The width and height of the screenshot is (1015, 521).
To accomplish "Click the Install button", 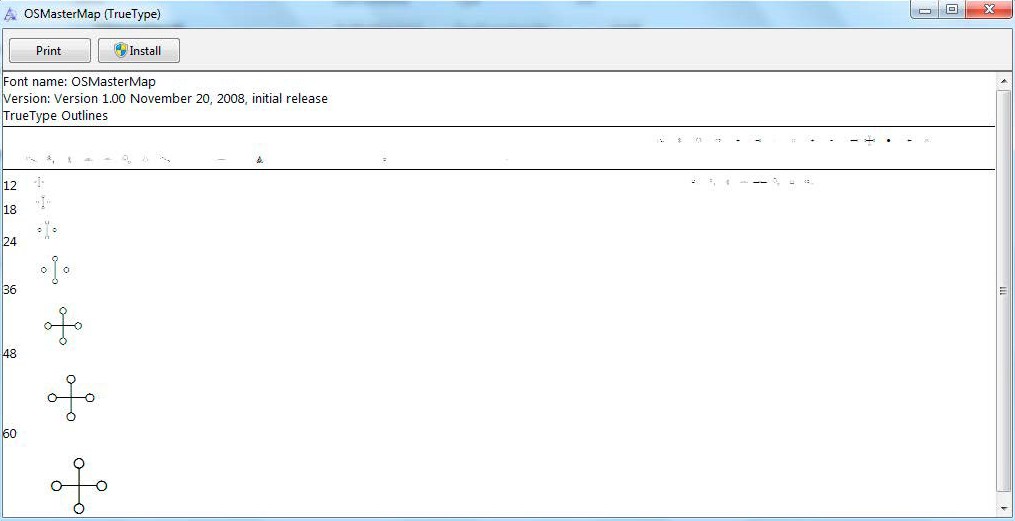I will click(139, 50).
